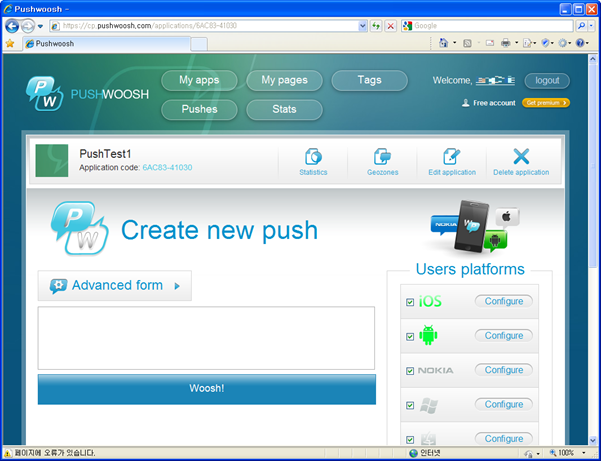Open the search provider dropdown arrow
This screenshot has width=601, height=461.
pos(591,26)
